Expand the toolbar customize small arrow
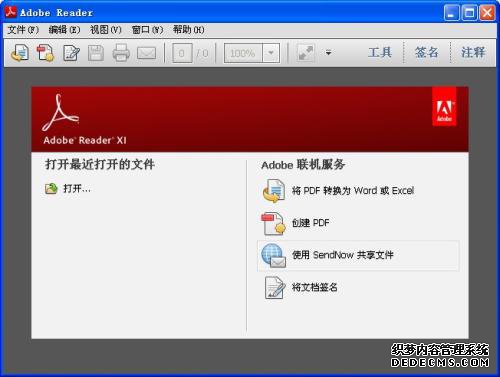500x377 pixels. click(328, 53)
